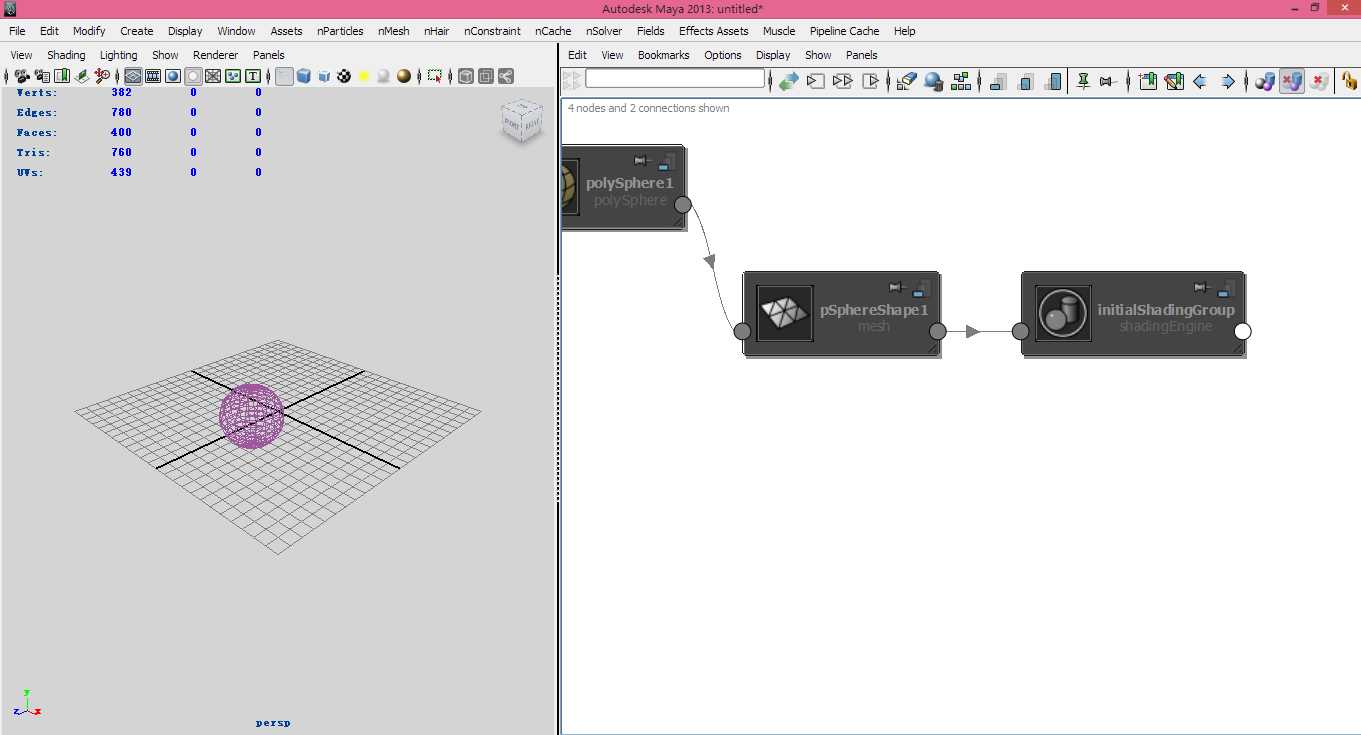Viewport: 1361px width, 735px height.
Task: Set nodes to the middle connected view mode icon
Action: click(x=1025, y=81)
